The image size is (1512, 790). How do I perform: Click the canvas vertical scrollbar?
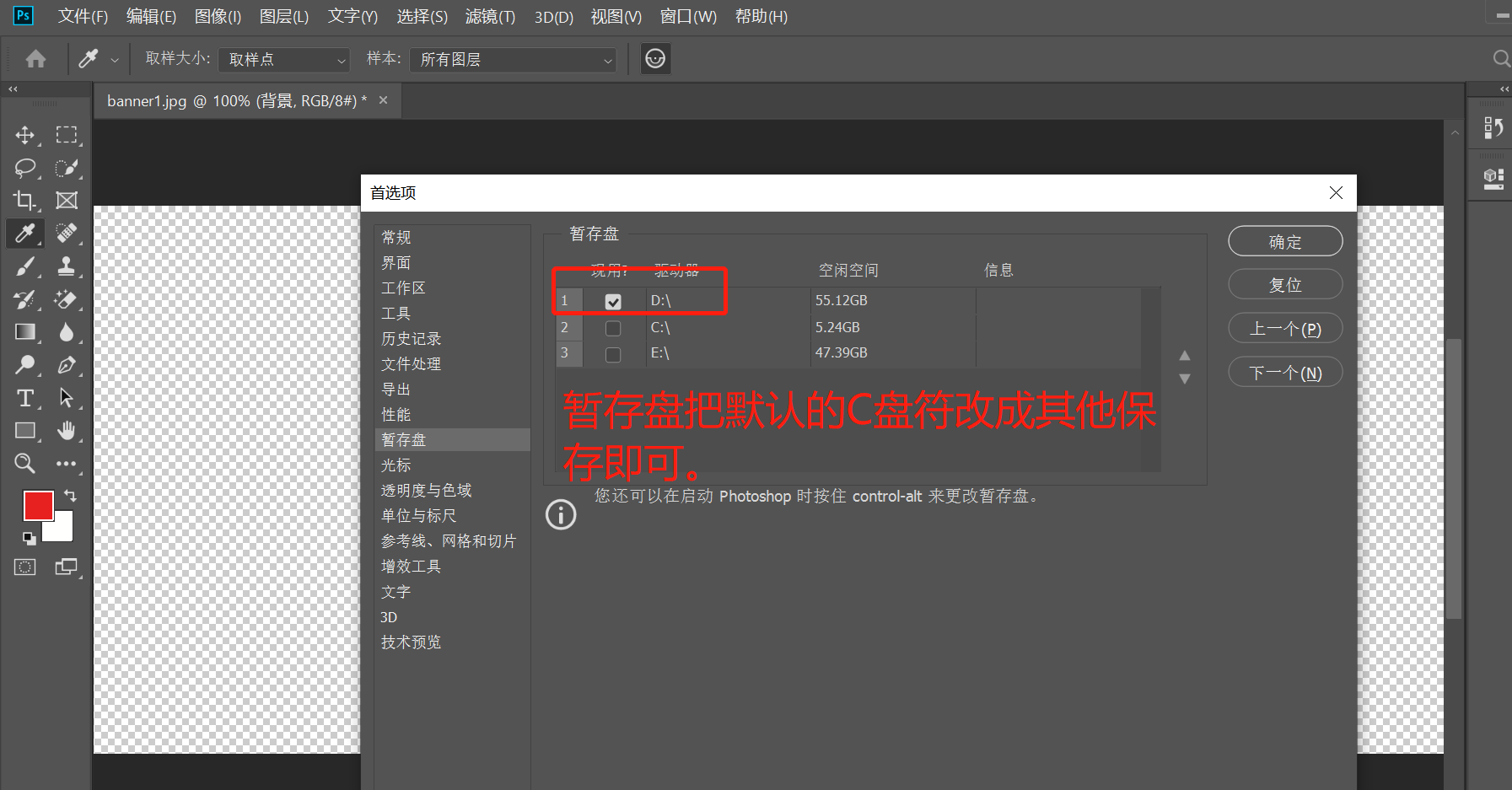(x=1454, y=478)
